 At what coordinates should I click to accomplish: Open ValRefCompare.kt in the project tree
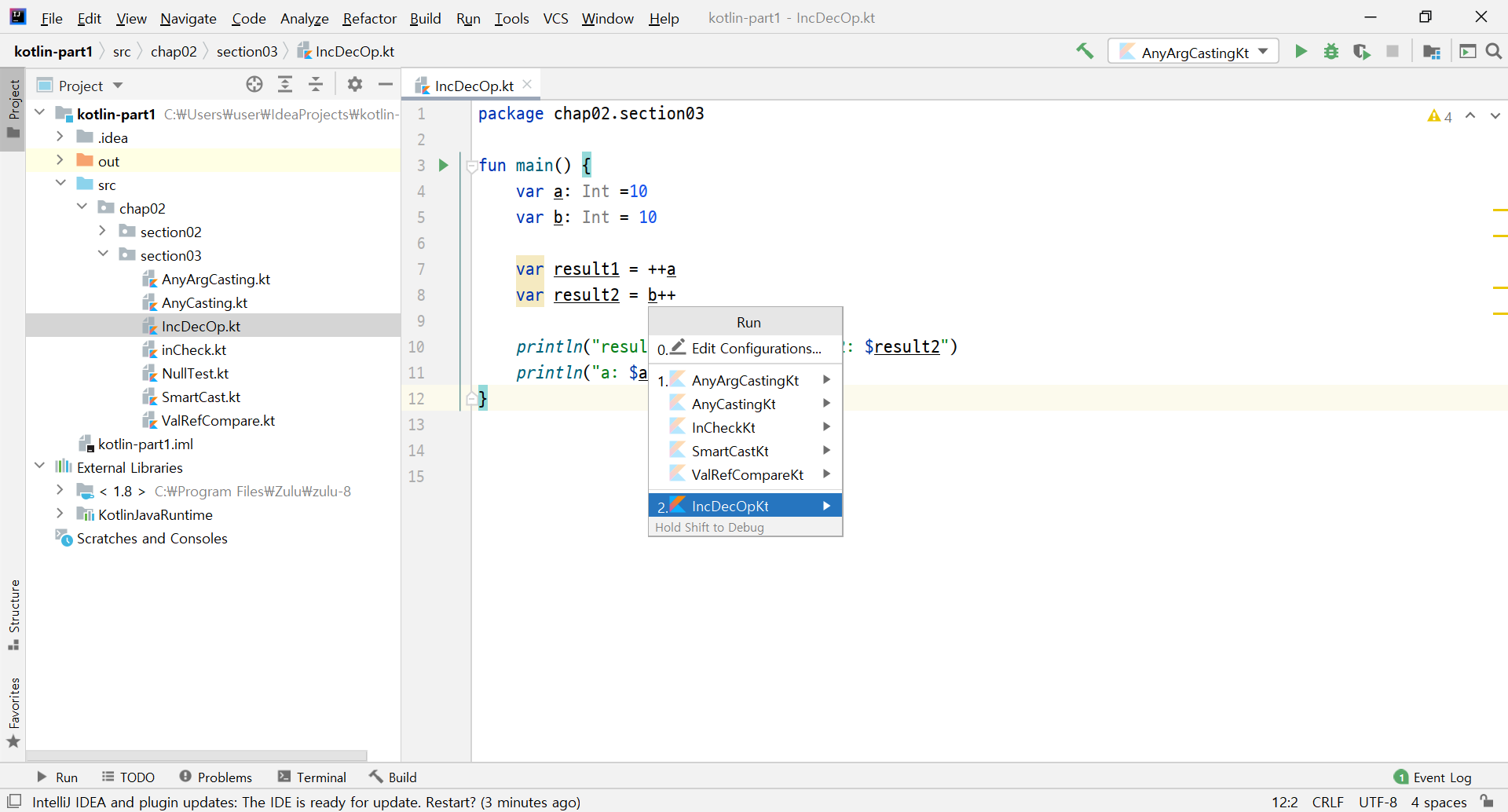point(218,420)
